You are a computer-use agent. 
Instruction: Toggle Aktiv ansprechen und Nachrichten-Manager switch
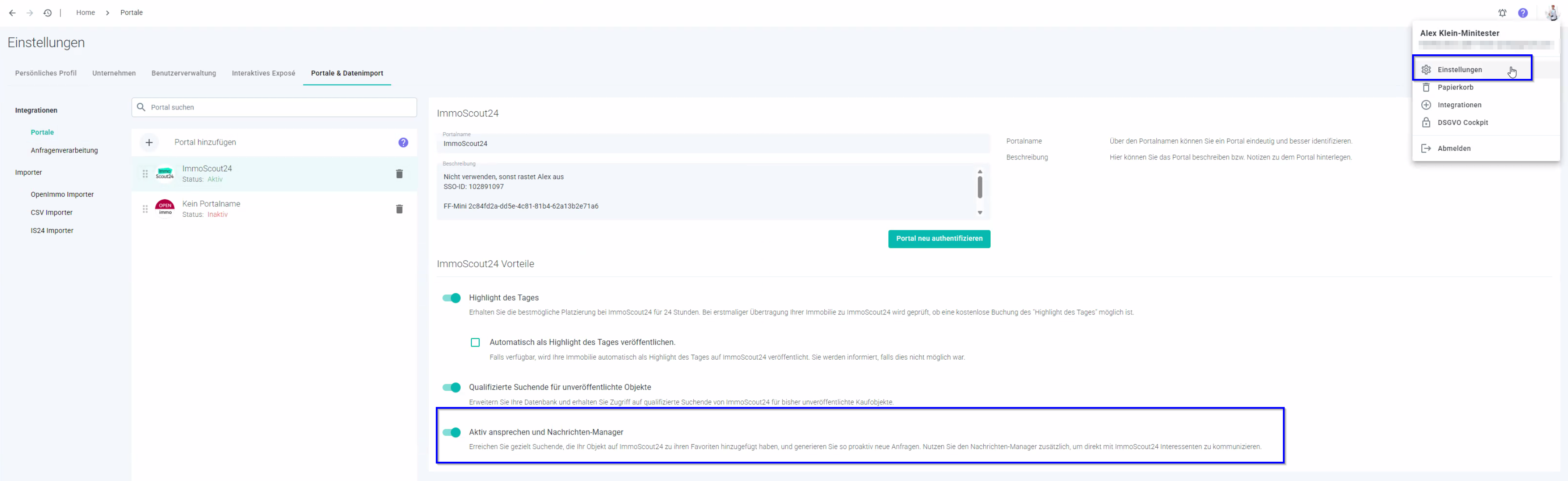452,433
